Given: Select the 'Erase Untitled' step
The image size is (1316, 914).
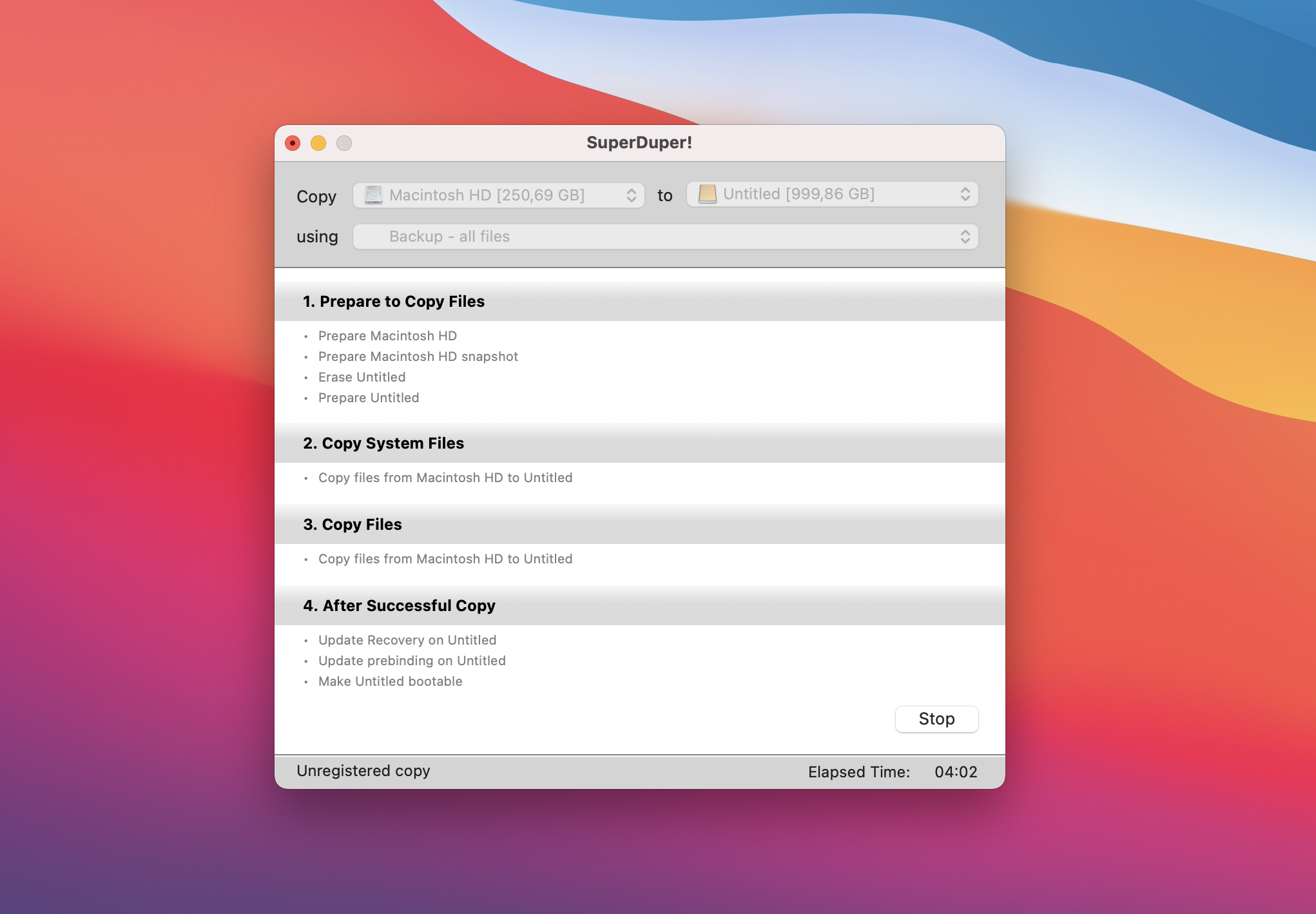Looking at the screenshot, I should click(362, 377).
